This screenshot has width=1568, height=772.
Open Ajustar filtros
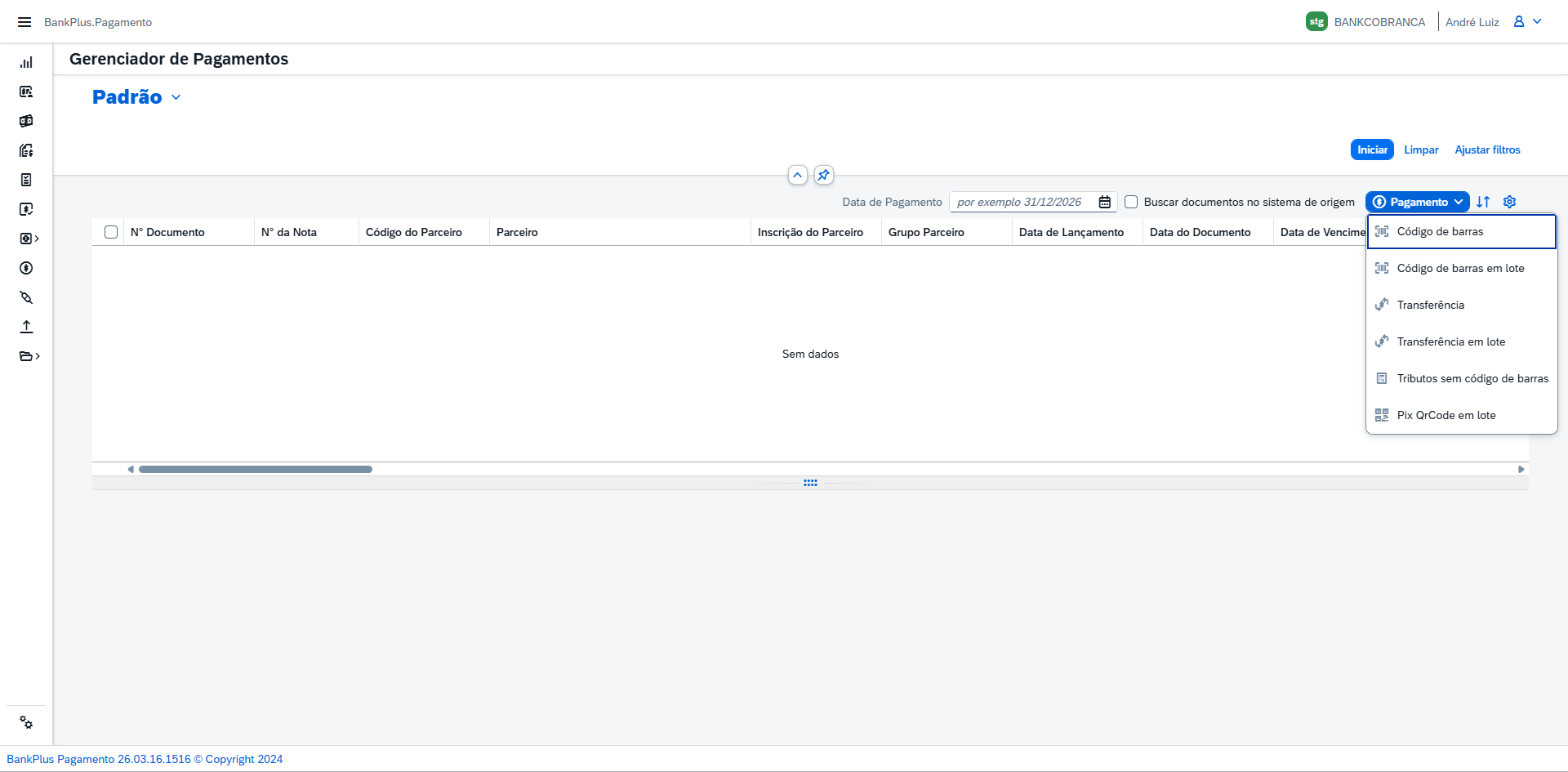pyautogui.click(x=1487, y=150)
